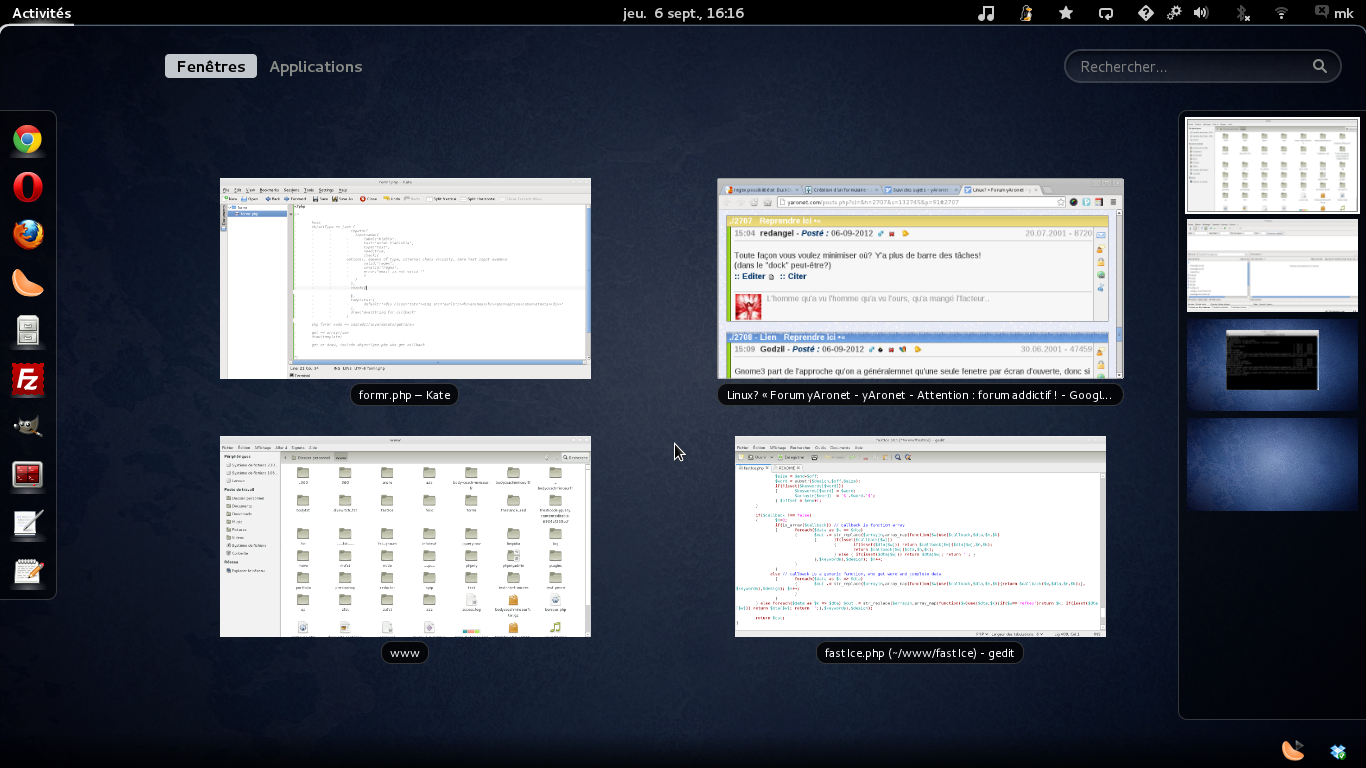This screenshot has height=768, width=1366.
Task: Open FileZilla from the dash
Action: click(28, 379)
